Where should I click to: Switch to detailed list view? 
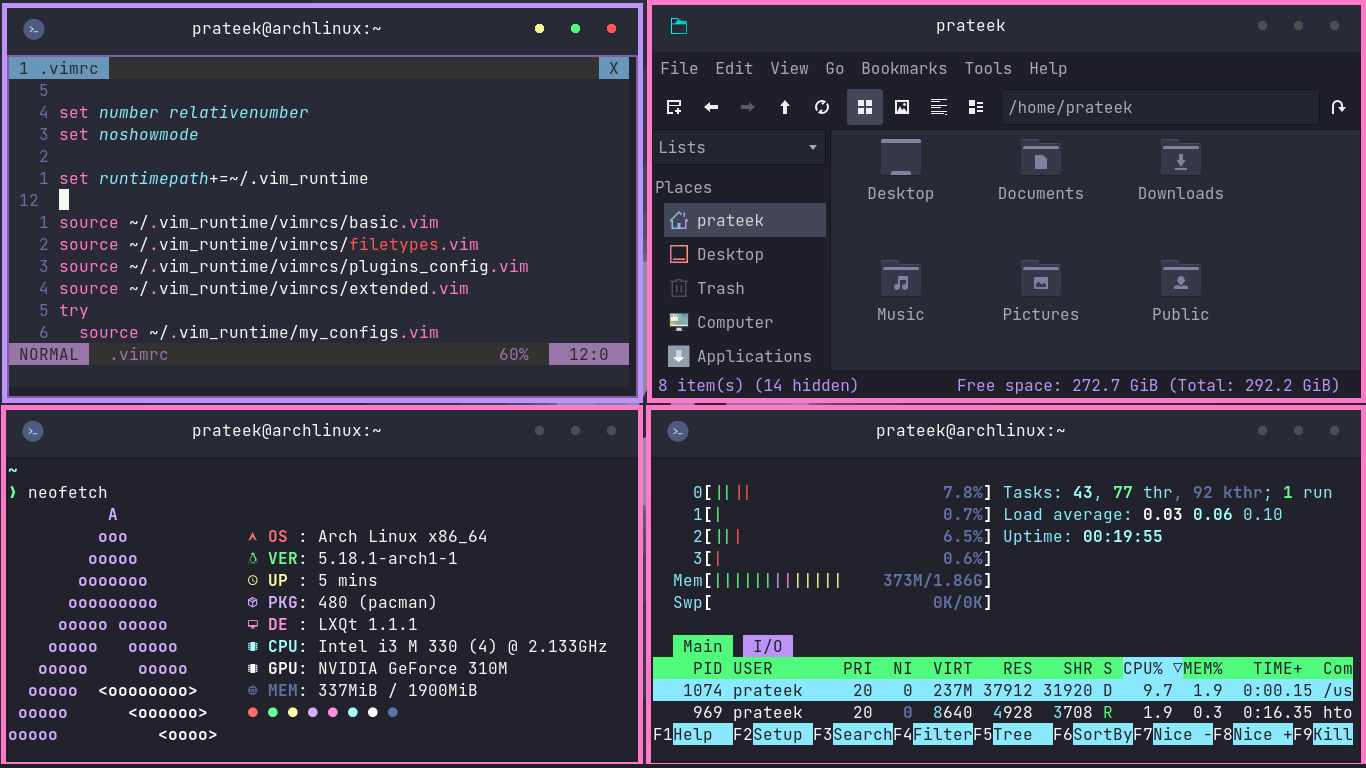976,107
